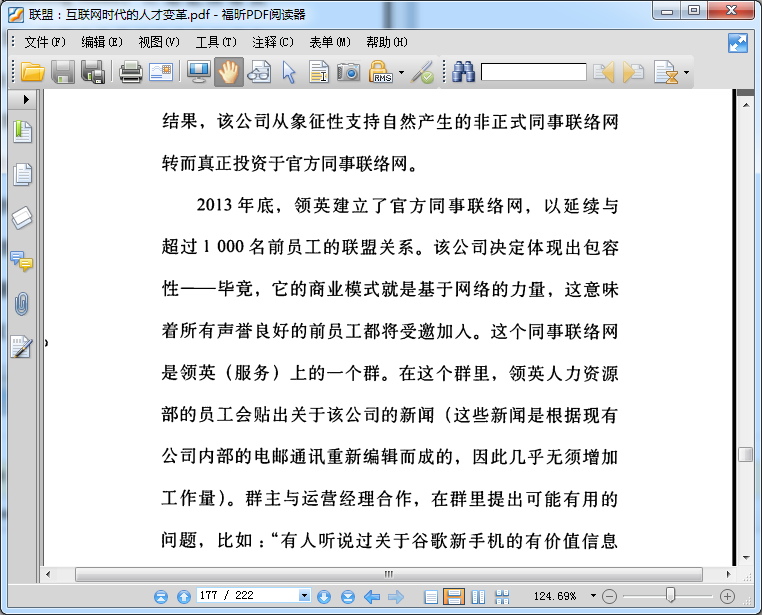Go to the next page

point(324,597)
